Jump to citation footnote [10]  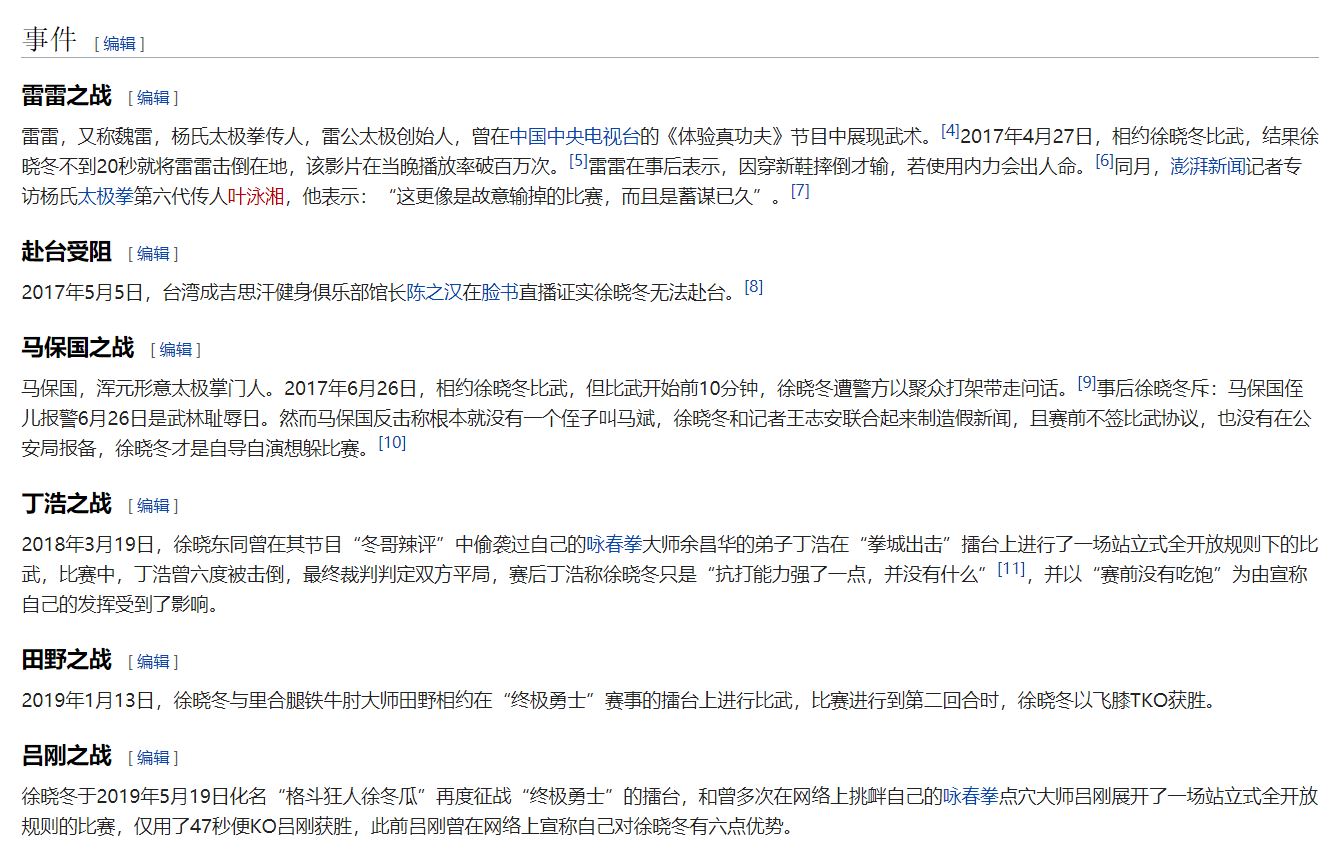(392, 442)
